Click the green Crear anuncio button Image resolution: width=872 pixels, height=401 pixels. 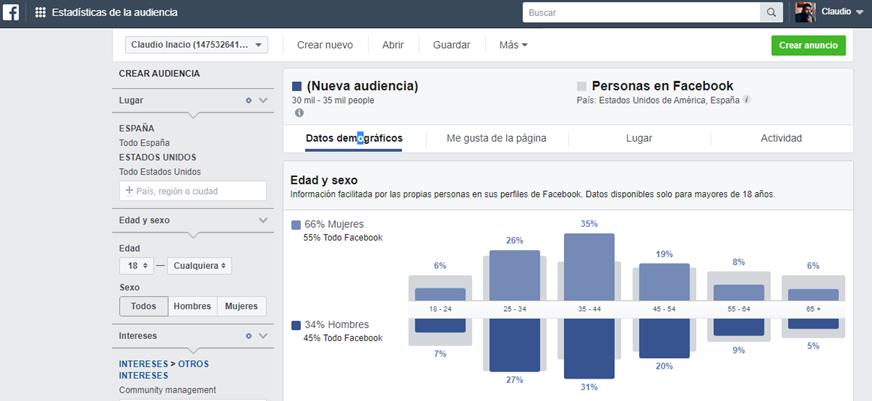pyautogui.click(x=808, y=46)
